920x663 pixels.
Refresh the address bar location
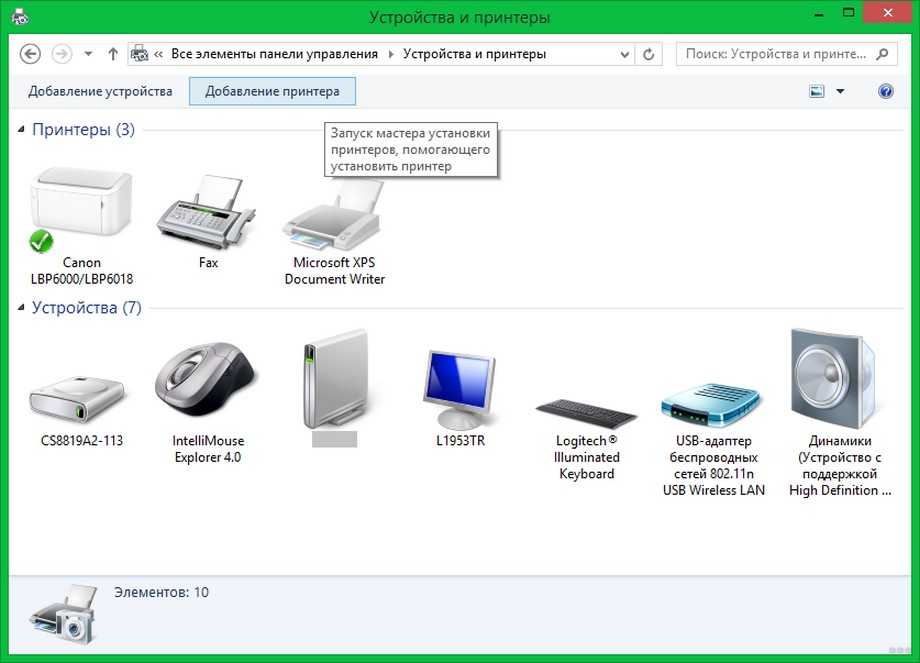(650, 54)
